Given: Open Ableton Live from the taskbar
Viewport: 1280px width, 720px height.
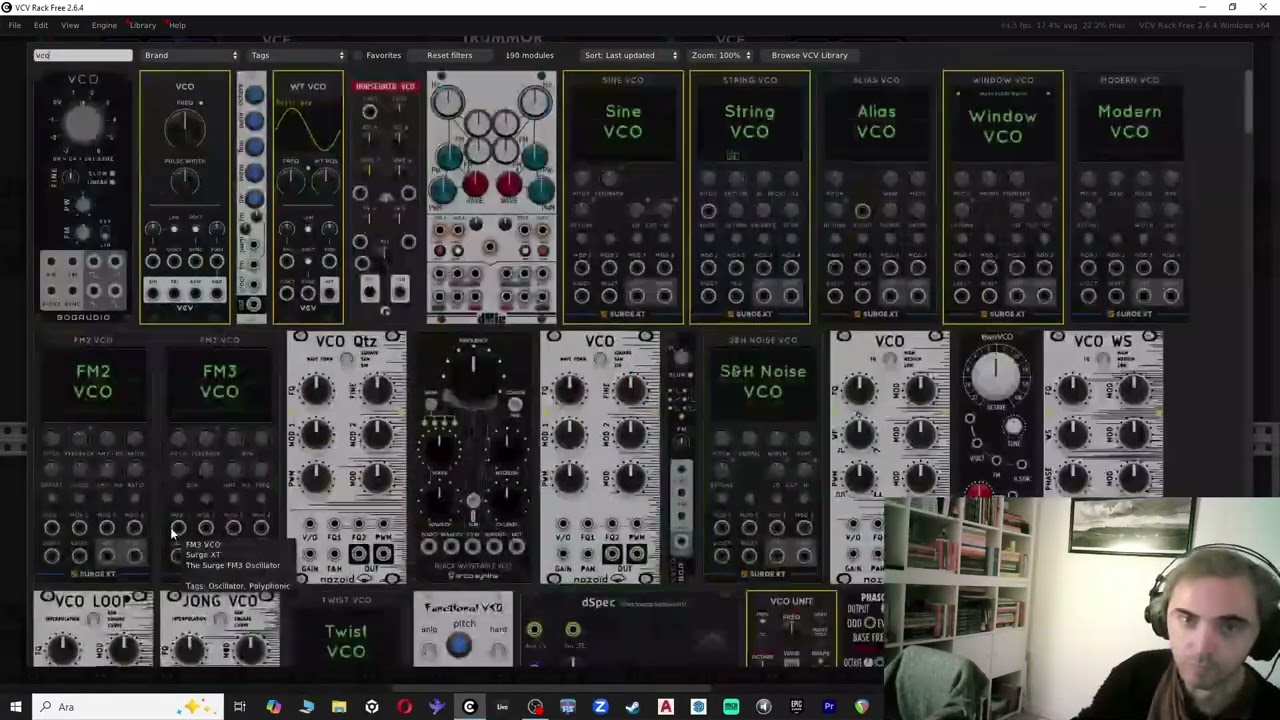Looking at the screenshot, I should click(502, 707).
